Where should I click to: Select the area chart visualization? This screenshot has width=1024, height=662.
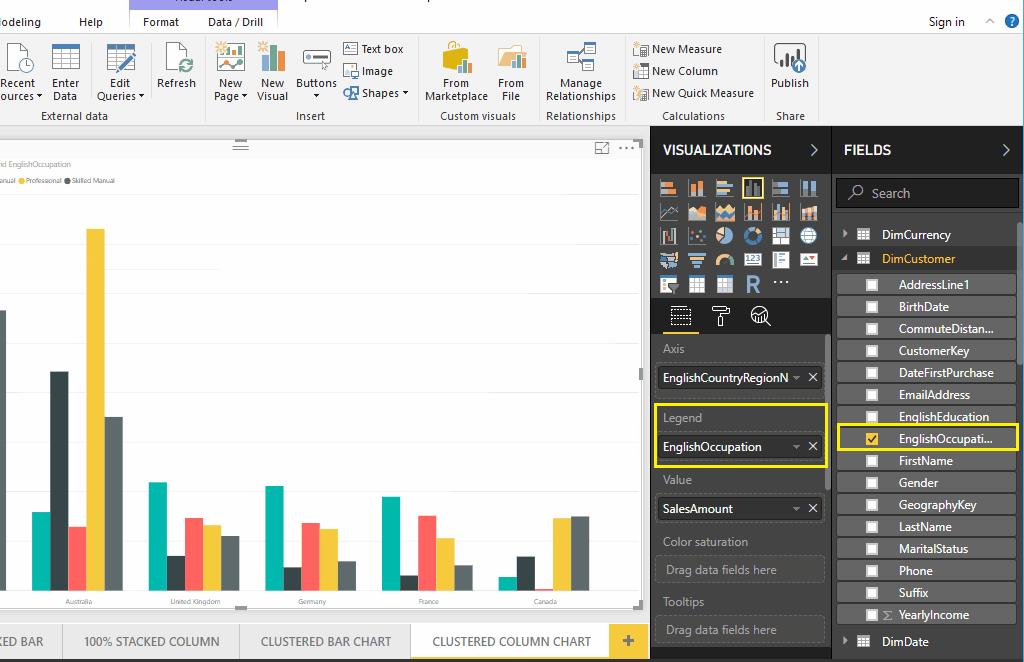point(696,212)
